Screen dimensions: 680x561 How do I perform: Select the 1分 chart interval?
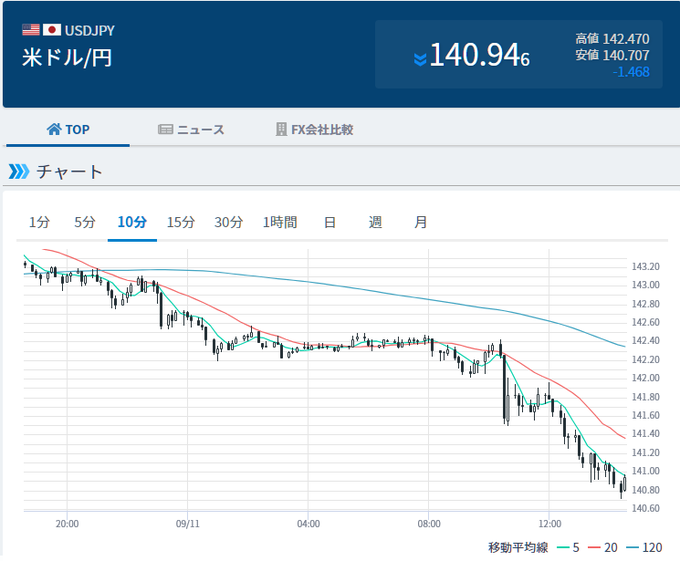click(39, 222)
